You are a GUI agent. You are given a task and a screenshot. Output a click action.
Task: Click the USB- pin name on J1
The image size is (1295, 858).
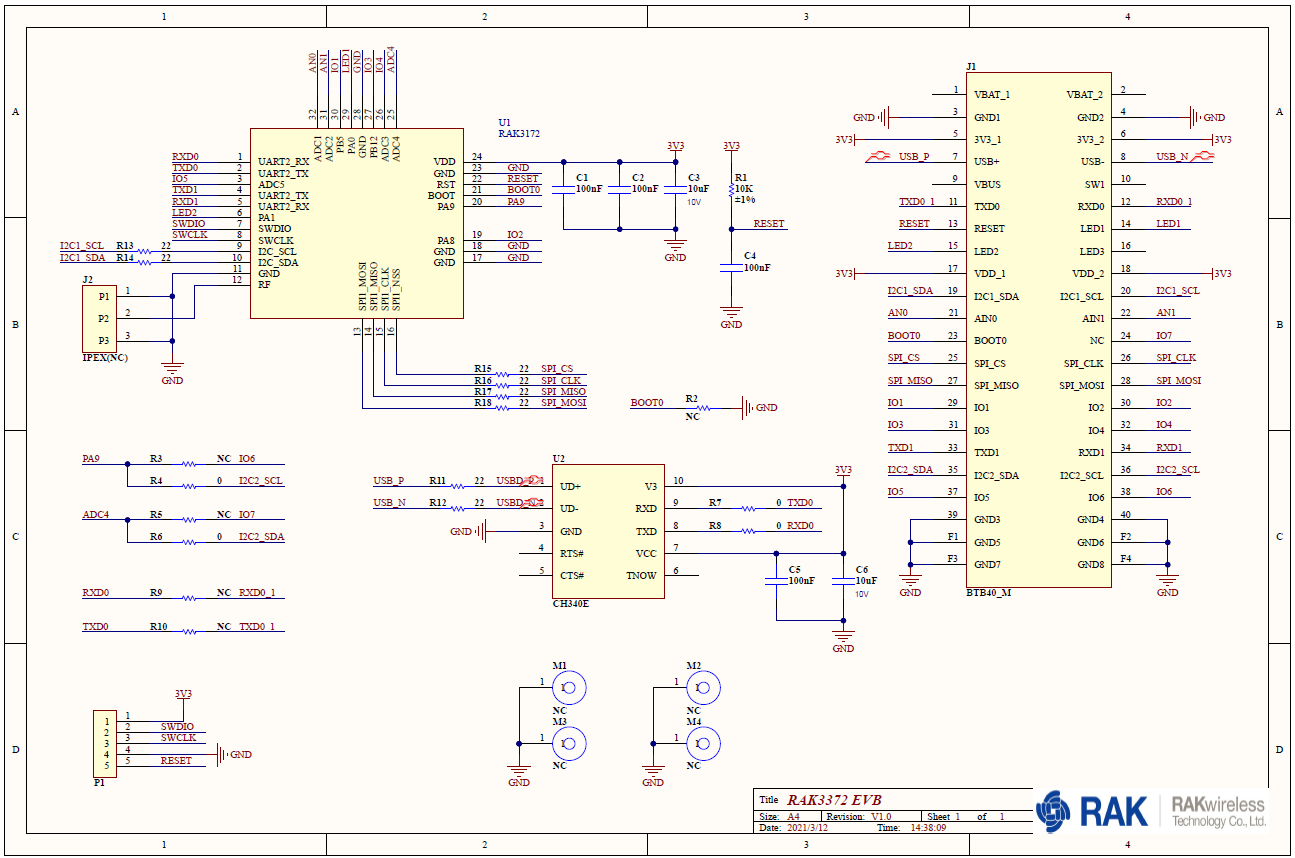point(1091,162)
